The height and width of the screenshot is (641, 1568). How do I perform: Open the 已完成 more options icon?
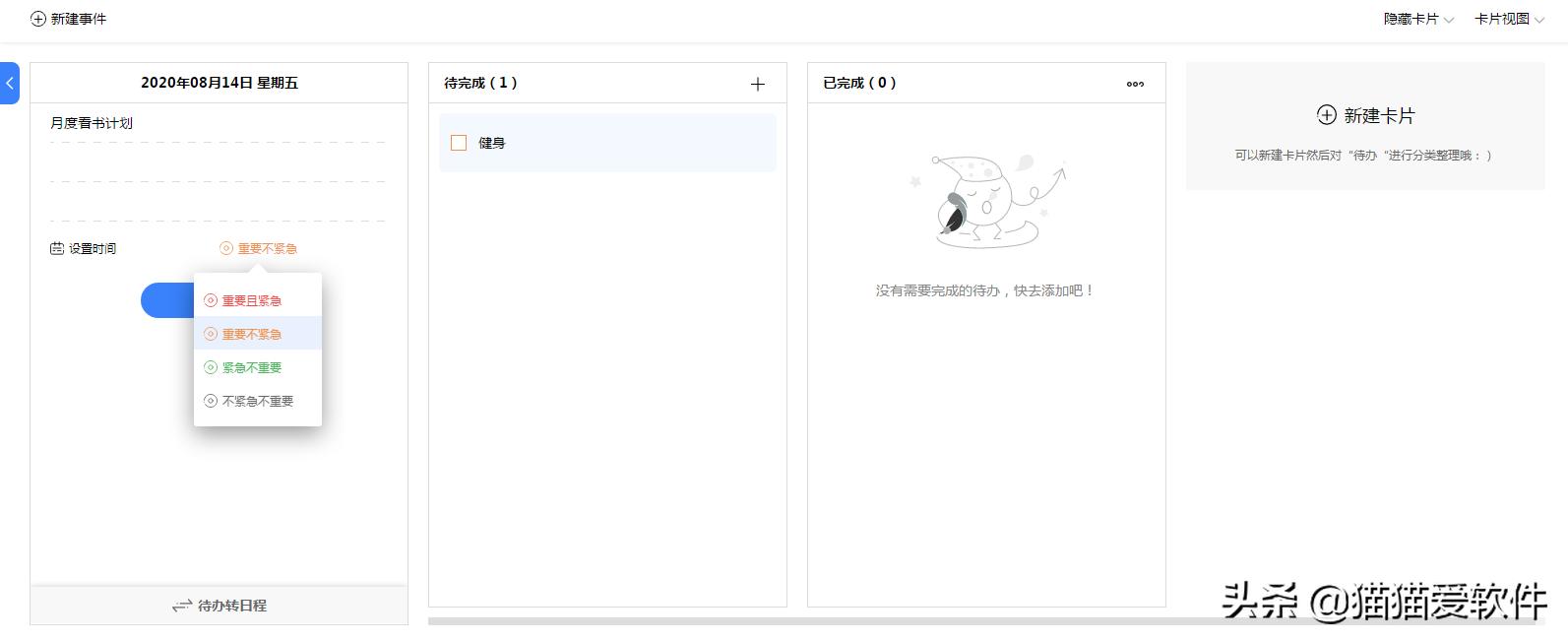[1135, 84]
